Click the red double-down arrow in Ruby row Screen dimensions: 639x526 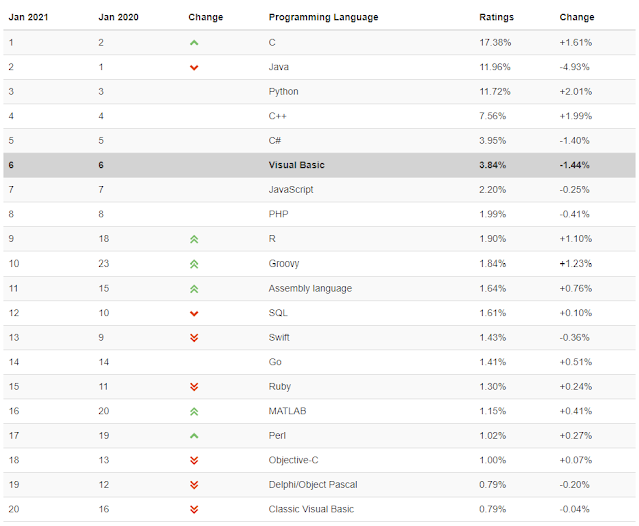point(194,387)
